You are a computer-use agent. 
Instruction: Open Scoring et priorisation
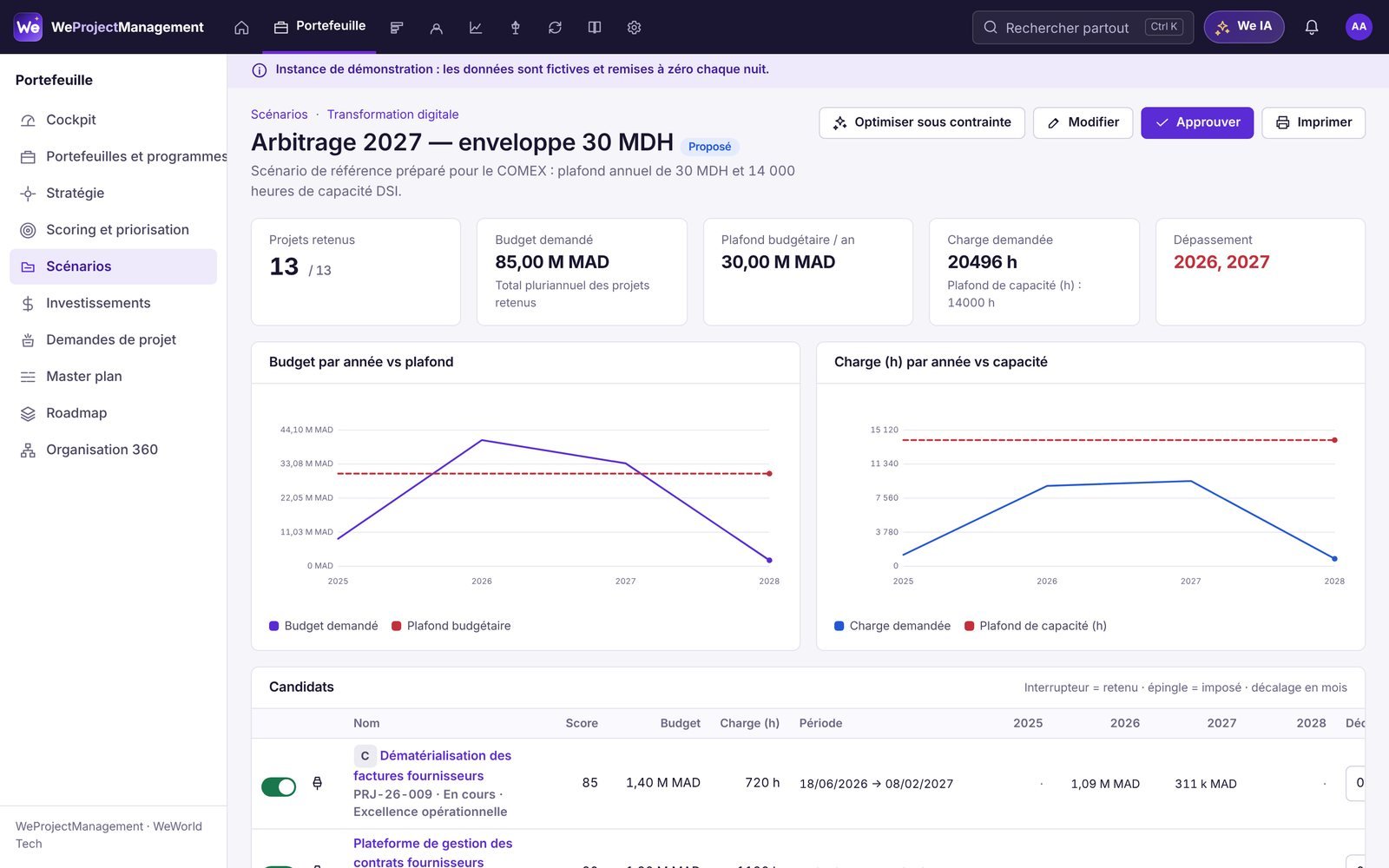(113, 230)
